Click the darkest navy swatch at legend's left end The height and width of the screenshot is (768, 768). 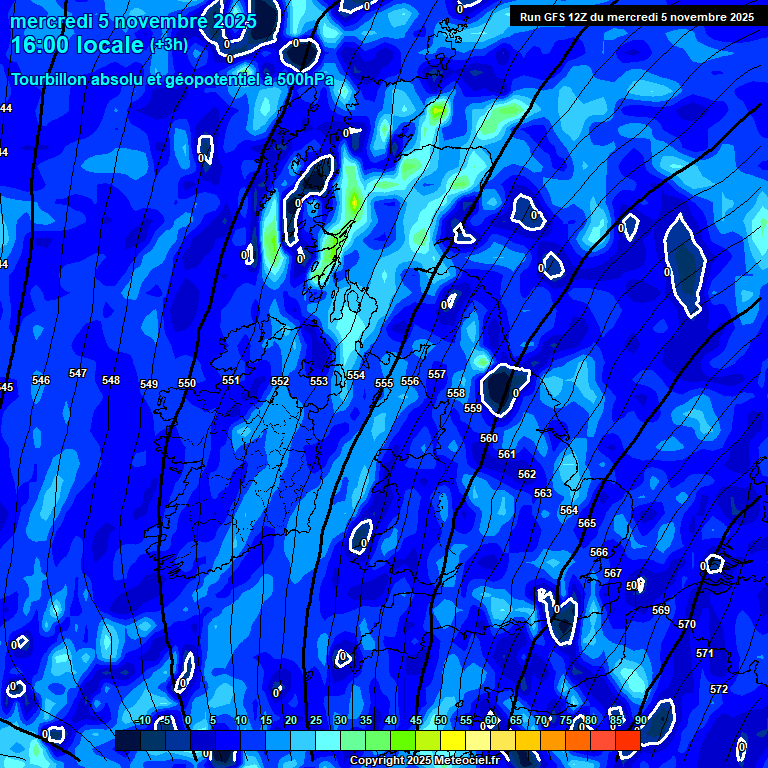pos(127,740)
